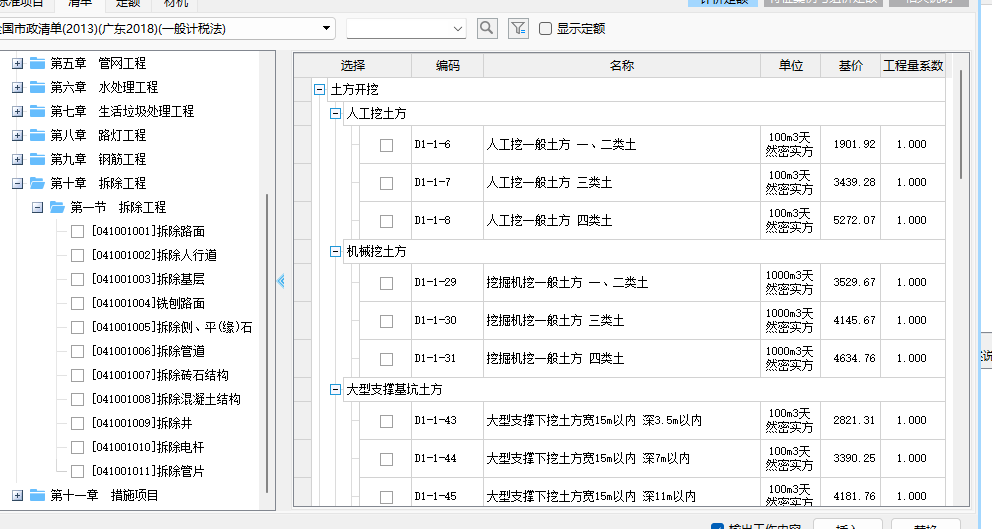Check [041001006]拆除管道 item

coord(77,352)
